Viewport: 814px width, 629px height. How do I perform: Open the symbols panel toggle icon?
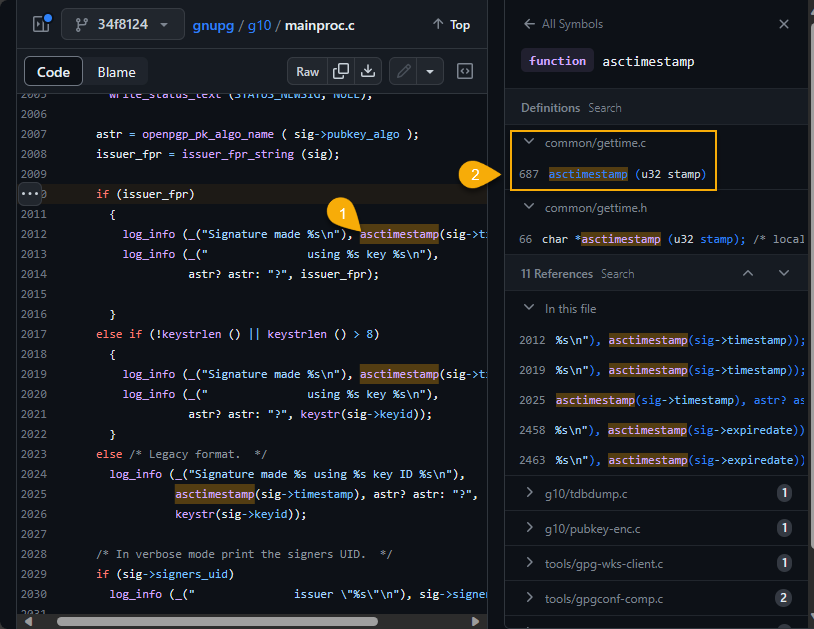click(x=464, y=71)
